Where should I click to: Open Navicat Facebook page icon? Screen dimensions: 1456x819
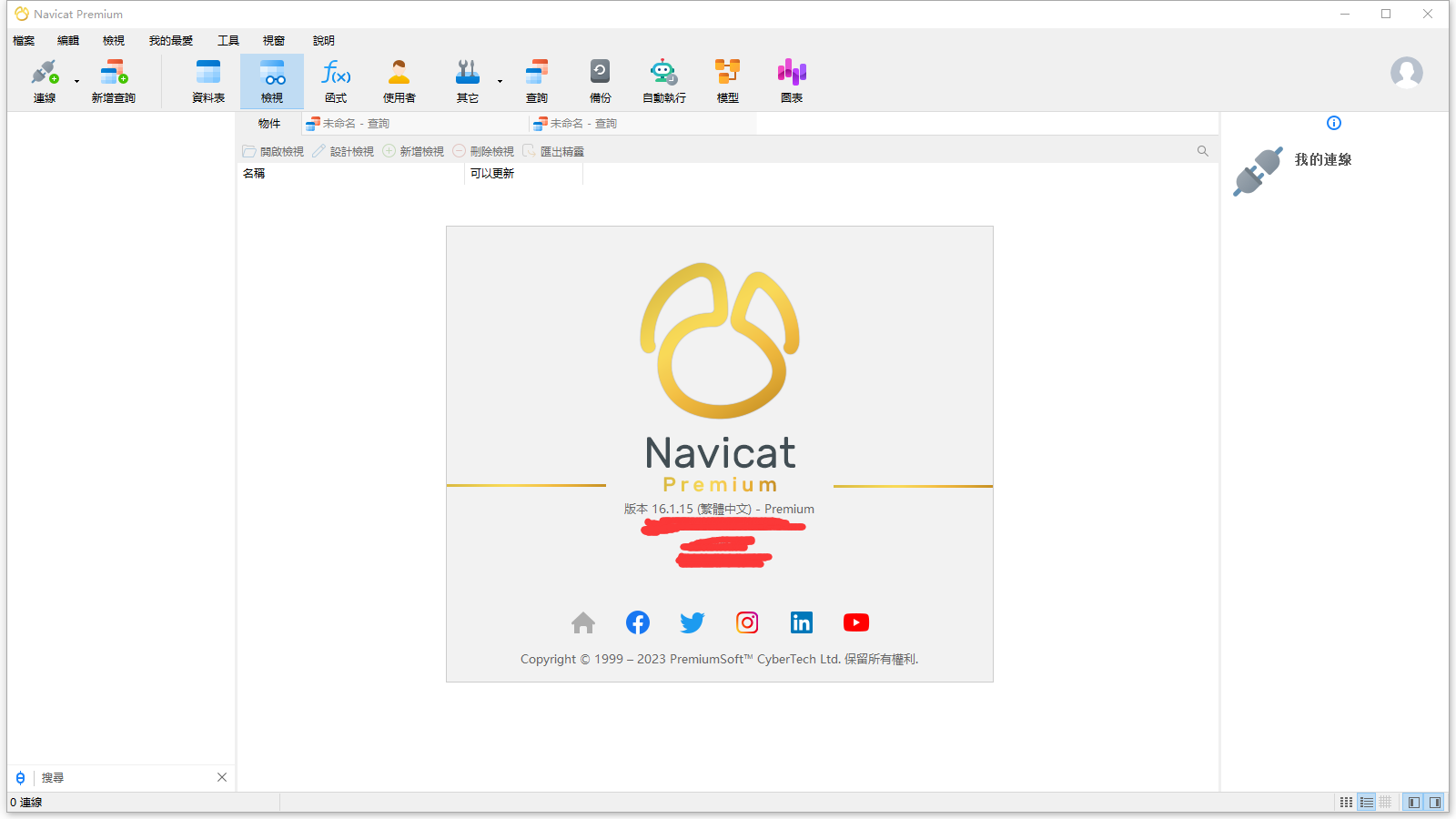coord(638,622)
